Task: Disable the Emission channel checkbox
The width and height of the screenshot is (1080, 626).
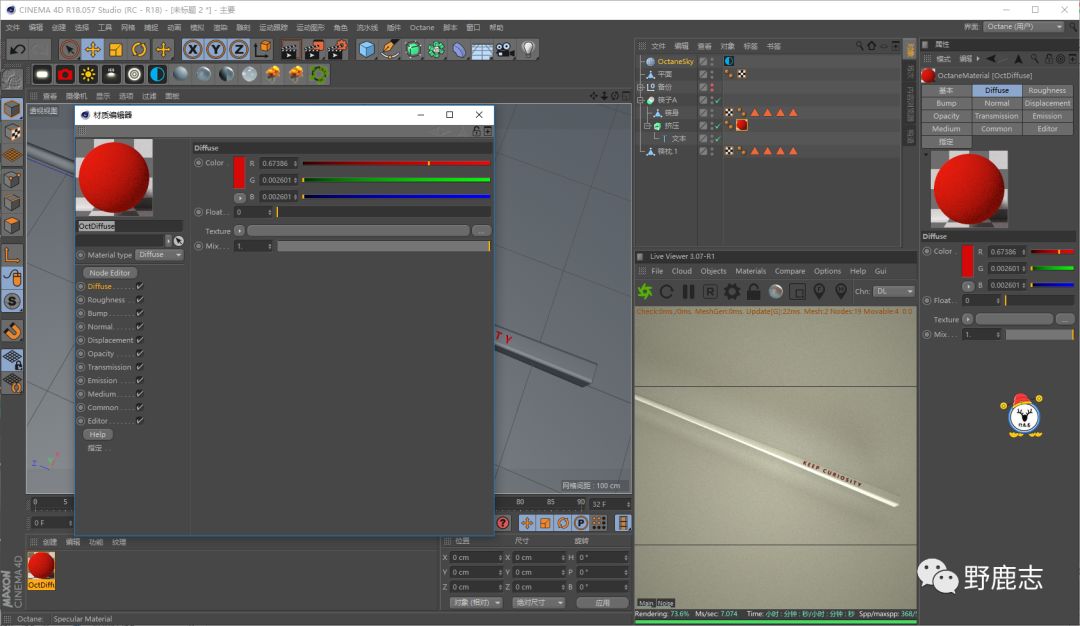Action: pyautogui.click(x=140, y=381)
